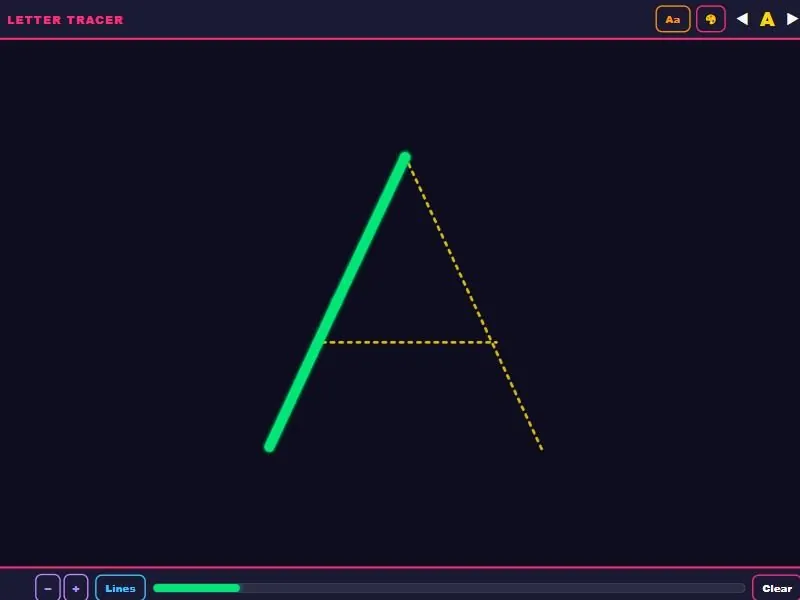Increase size with plus button
The image size is (800, 600).
click(x=76, y=588)
